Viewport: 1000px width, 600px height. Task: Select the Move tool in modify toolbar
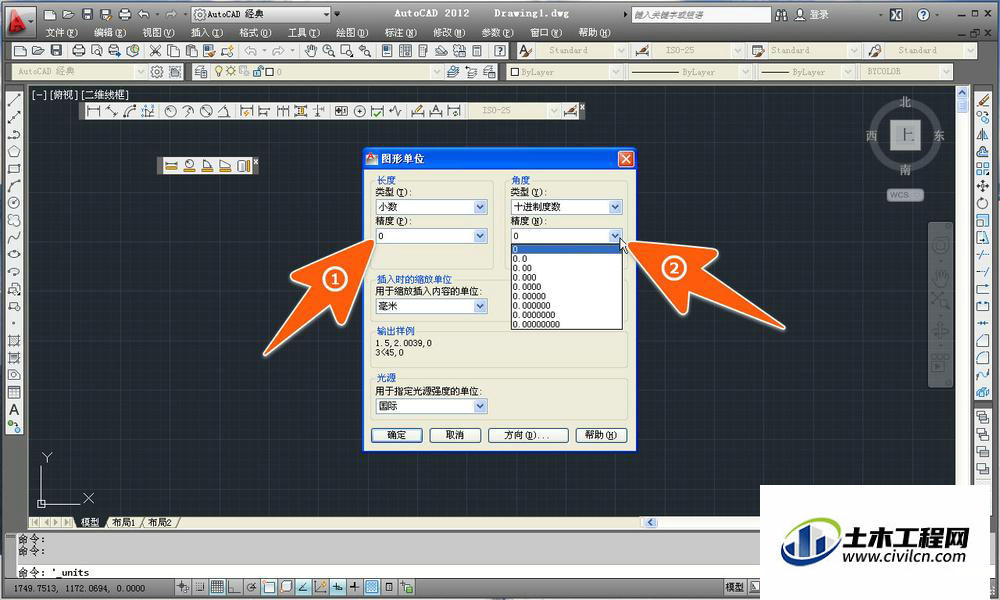(x=982, y=186)
